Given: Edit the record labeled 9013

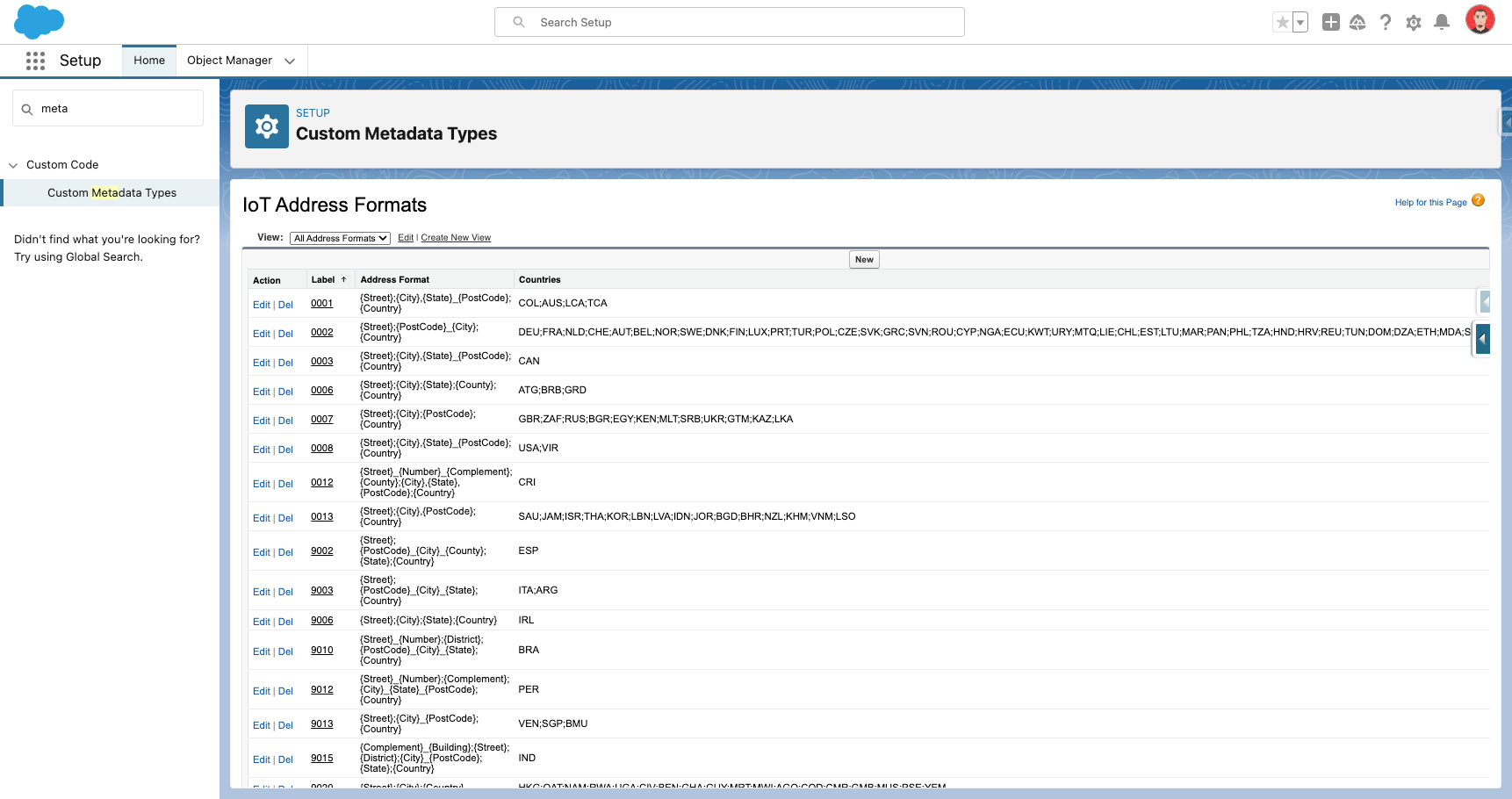Looking at the screenshot, I should click(262, 725).
